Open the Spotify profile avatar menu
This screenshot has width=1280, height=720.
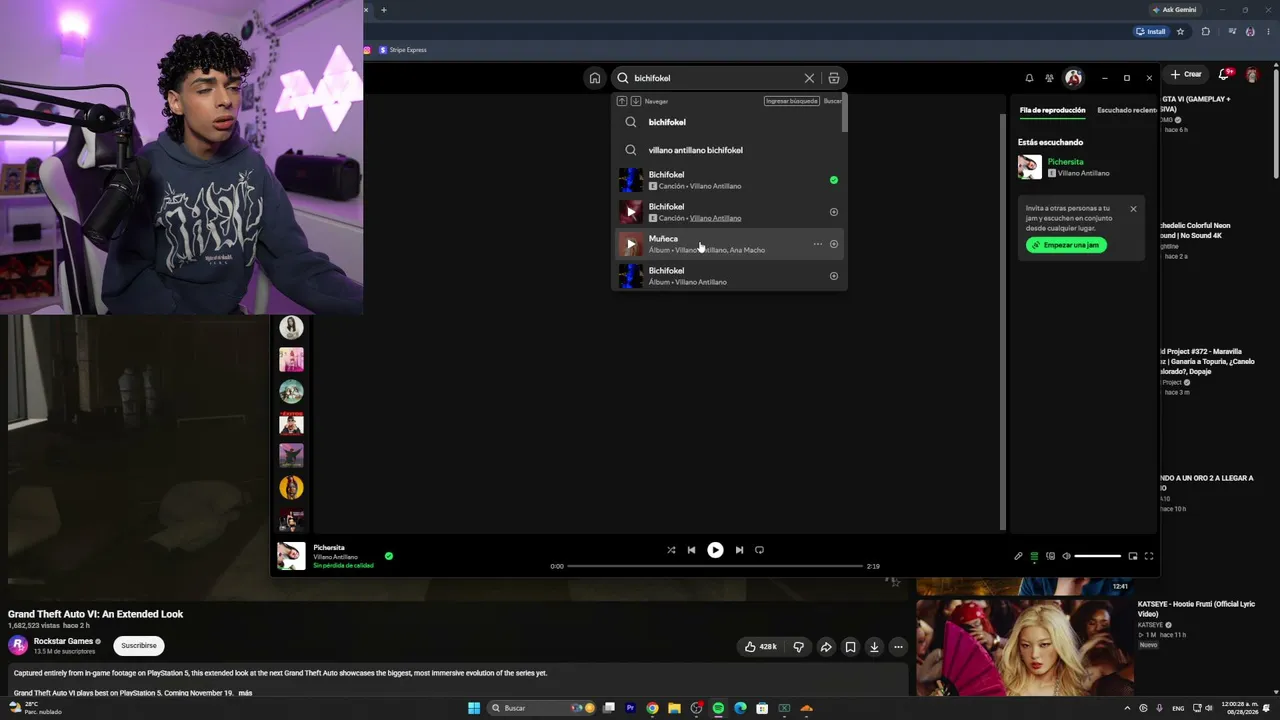coord(1073,78)
